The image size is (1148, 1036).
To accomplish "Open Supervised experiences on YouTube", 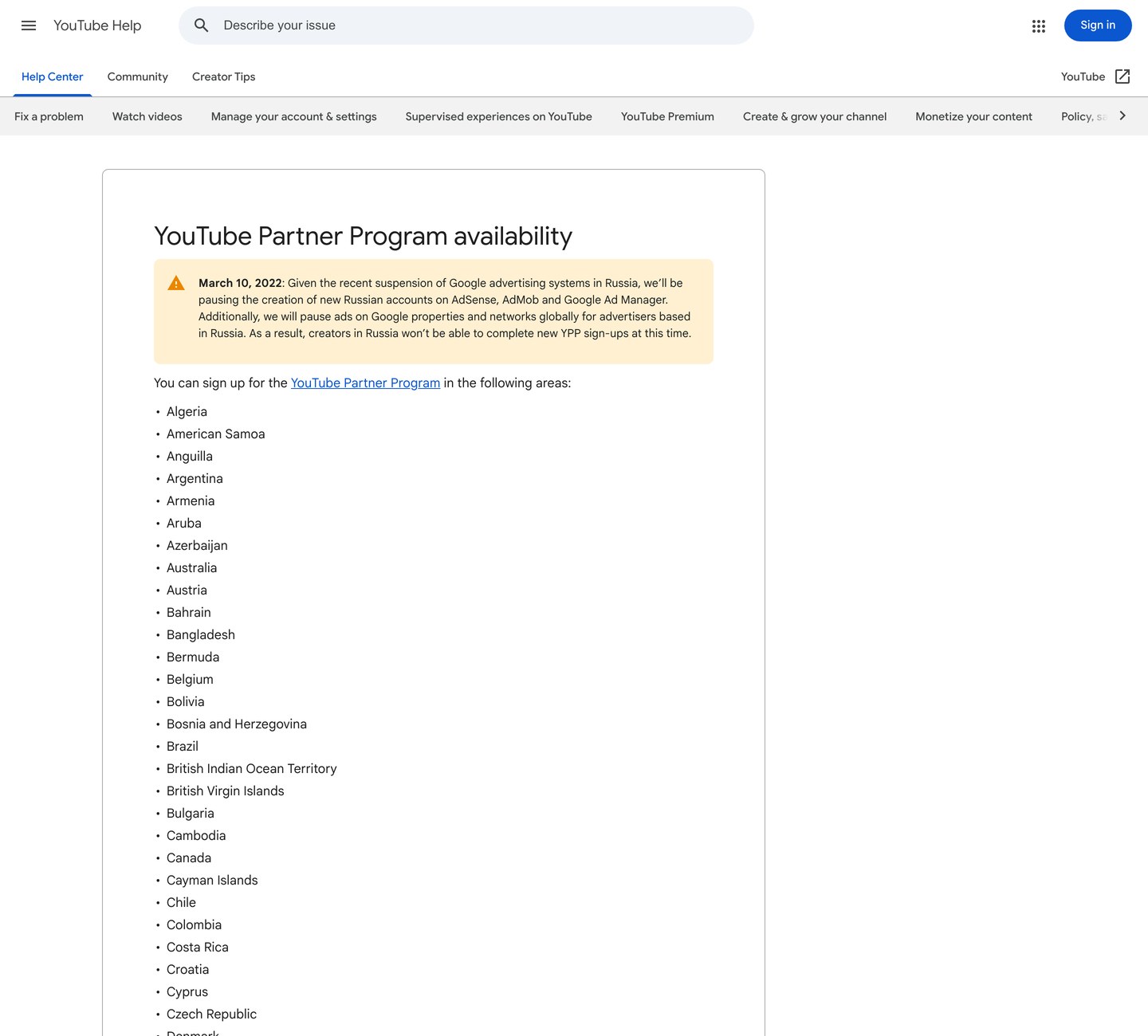I will pos(499,116).
